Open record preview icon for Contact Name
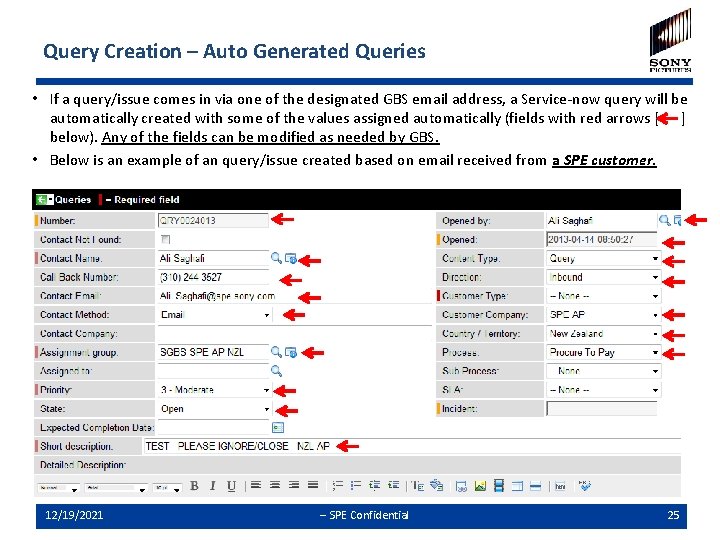The image size is (720, 540). 290,259
